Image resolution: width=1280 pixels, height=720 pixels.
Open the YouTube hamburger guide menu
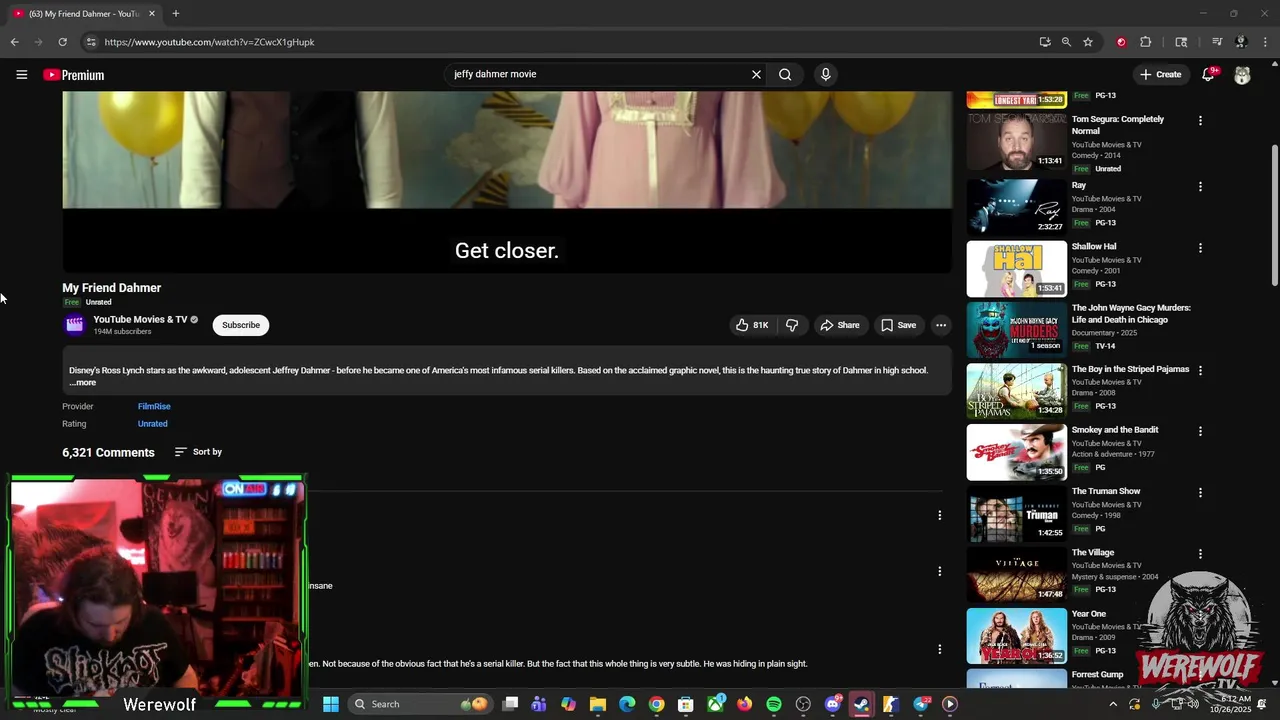pos(21,75)
